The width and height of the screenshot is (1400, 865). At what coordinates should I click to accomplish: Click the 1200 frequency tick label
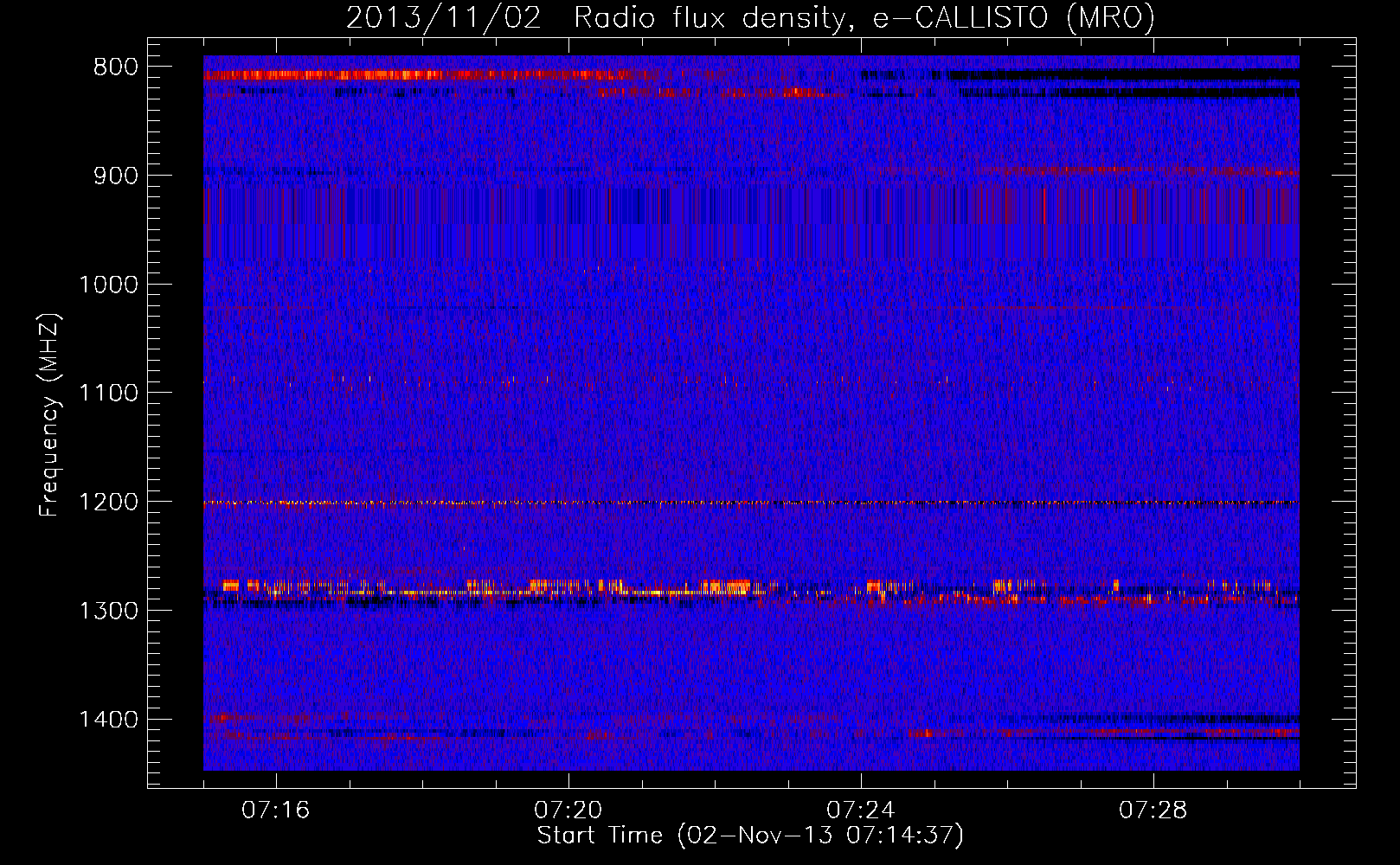pyautogui.click(x=109, y=503)
